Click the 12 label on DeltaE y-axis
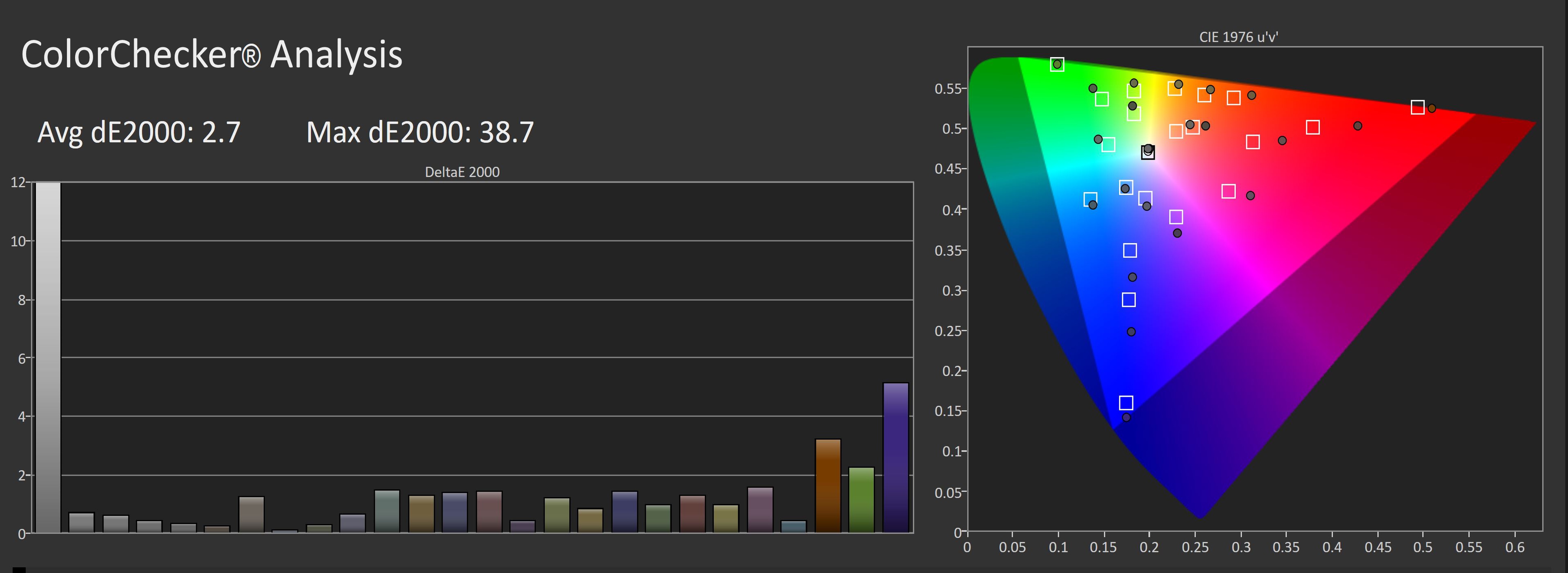1568x573 pixels. (x=18, y=182)
